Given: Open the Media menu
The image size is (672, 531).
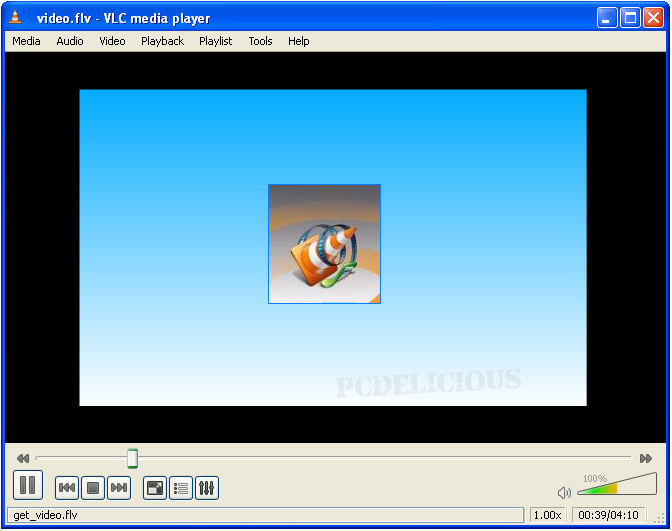Looking at the screenshot, I should (26, 41).
